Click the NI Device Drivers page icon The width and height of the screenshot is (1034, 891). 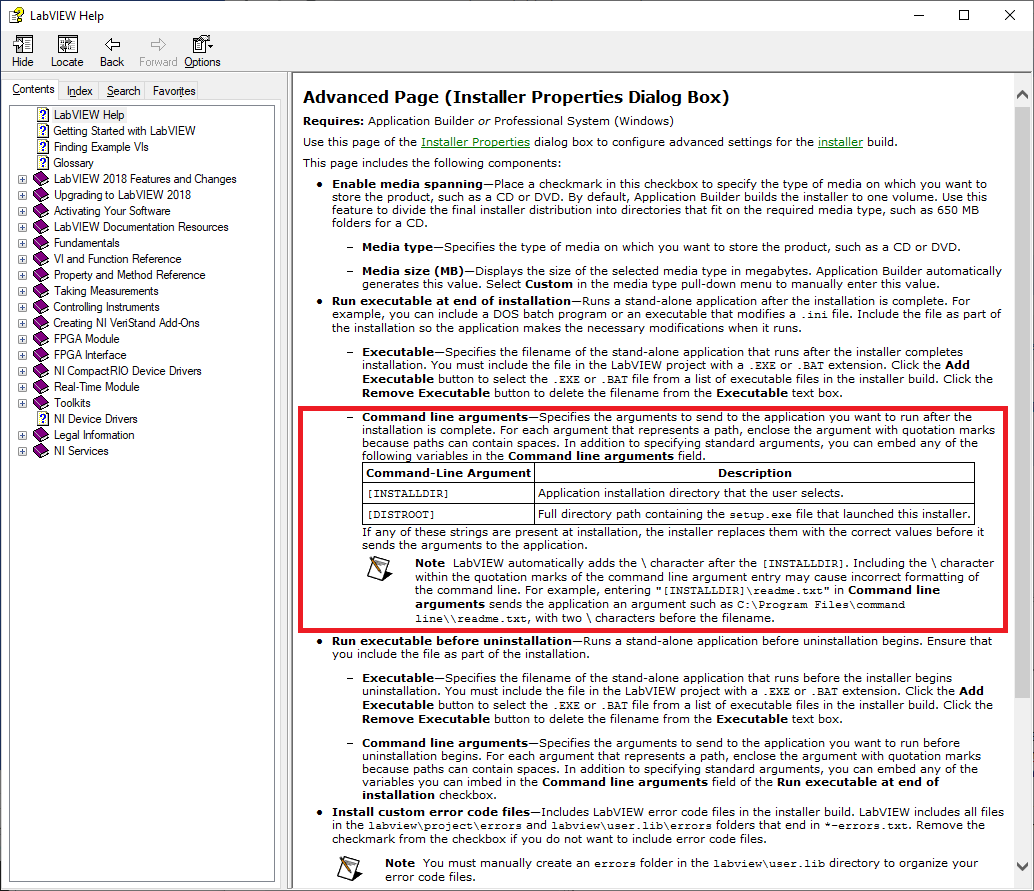tap(43, 419)
